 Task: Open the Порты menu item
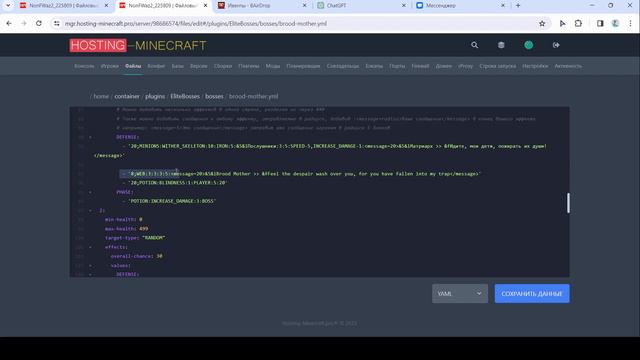point(397,66)
